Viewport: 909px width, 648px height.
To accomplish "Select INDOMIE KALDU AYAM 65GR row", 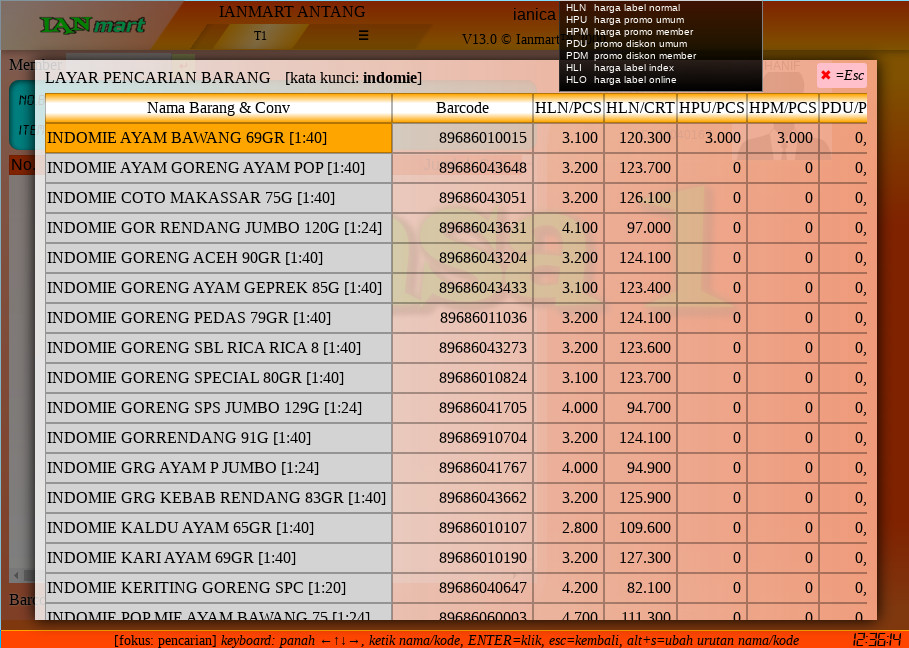I will point(218,528).
